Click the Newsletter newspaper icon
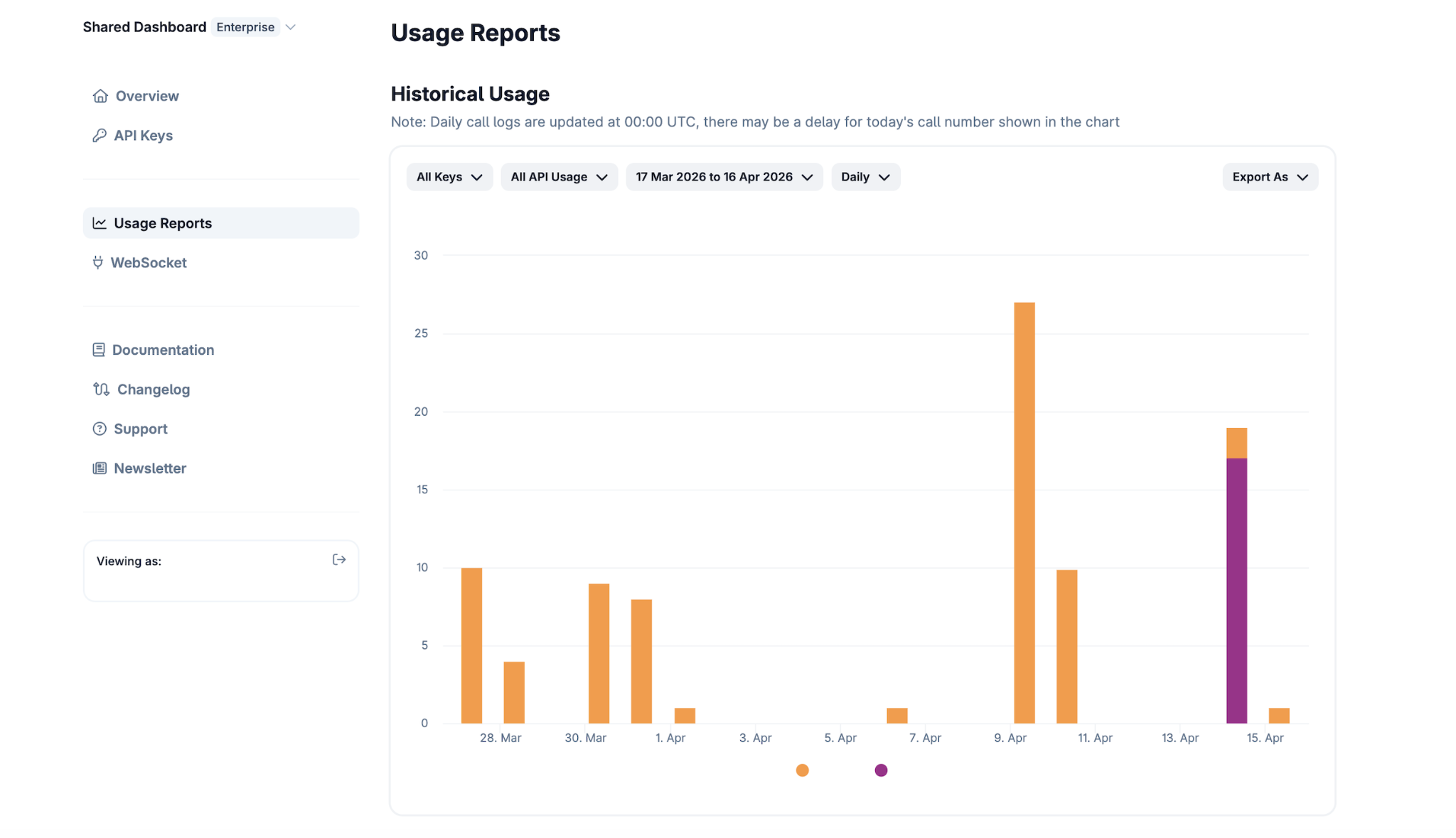This screenshot has height=838, width=1456. [x=100, y=468]
